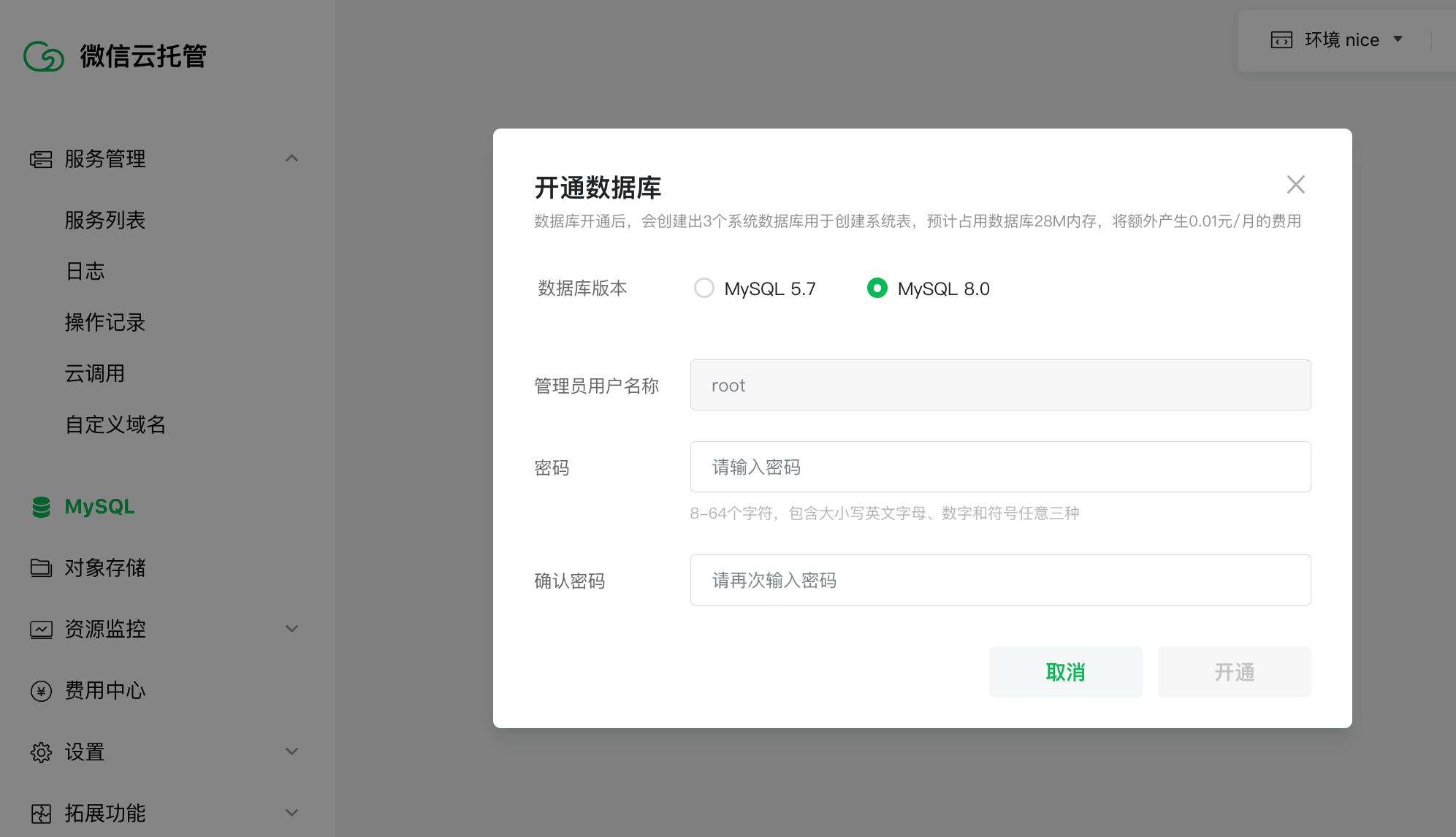1456x837 pixels.
Task: Focus the 请输入密码 password field
Action: pos(1000,467)
